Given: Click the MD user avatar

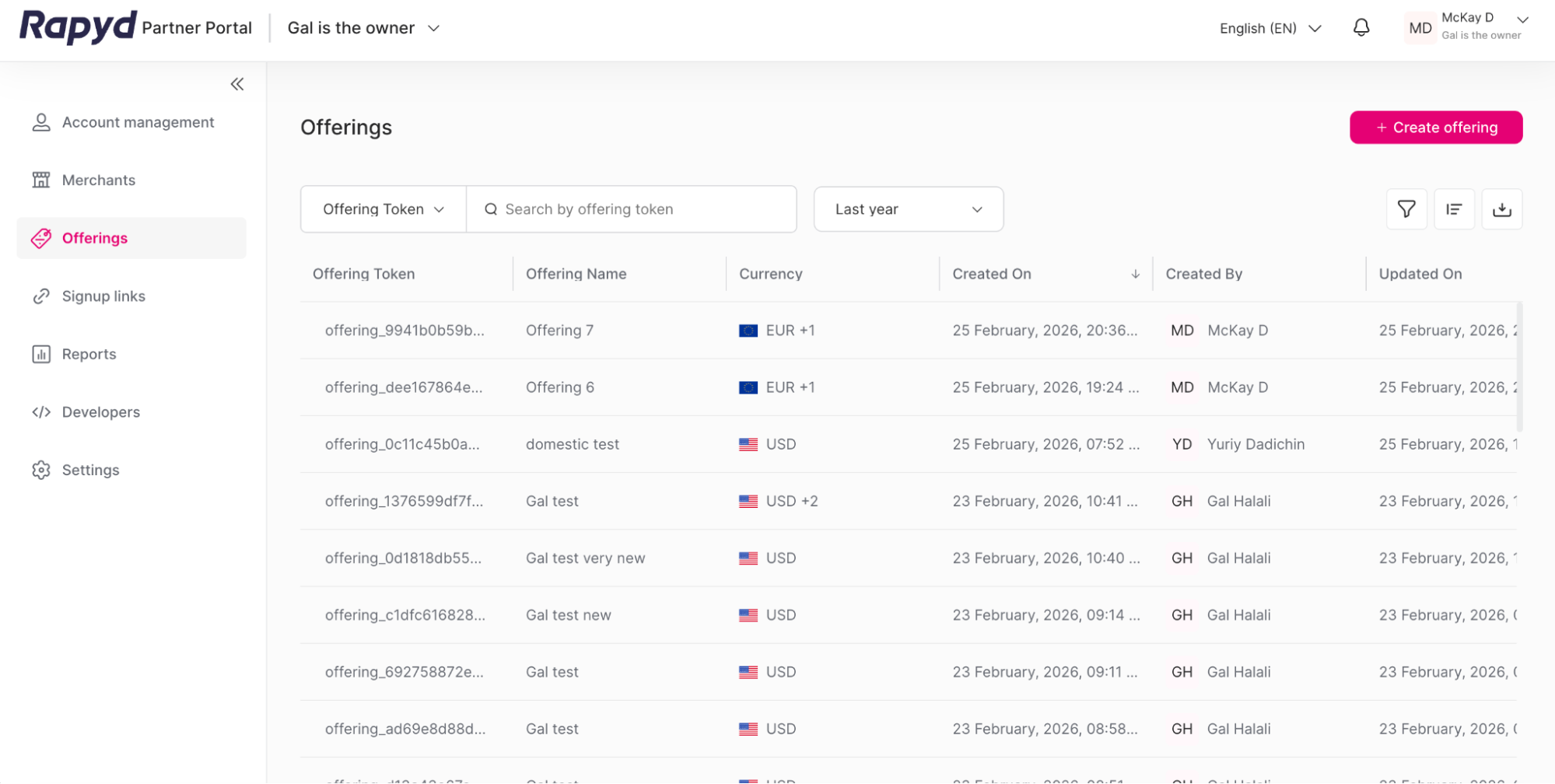Looking at the screenshot, I should [x=1420, y=28].
